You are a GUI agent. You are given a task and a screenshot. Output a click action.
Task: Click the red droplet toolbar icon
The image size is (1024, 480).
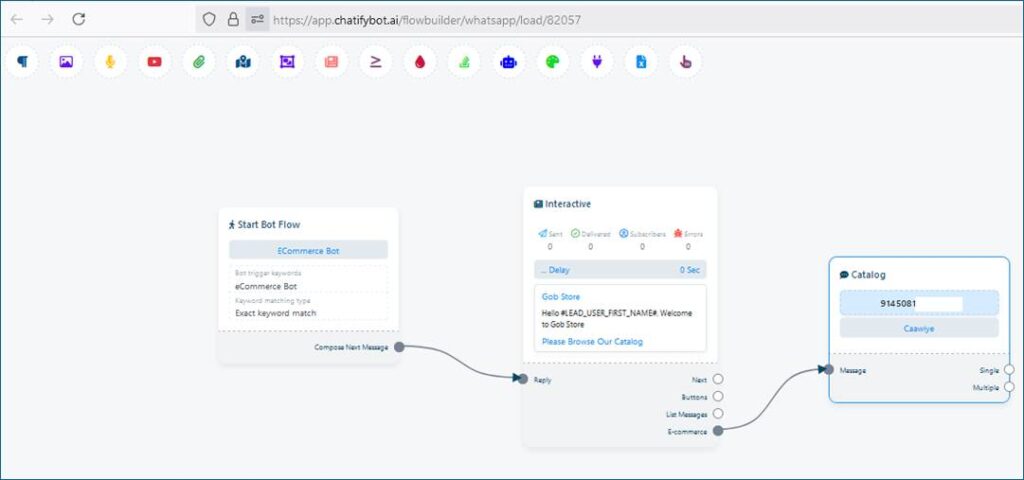click(x=420, y=62)
